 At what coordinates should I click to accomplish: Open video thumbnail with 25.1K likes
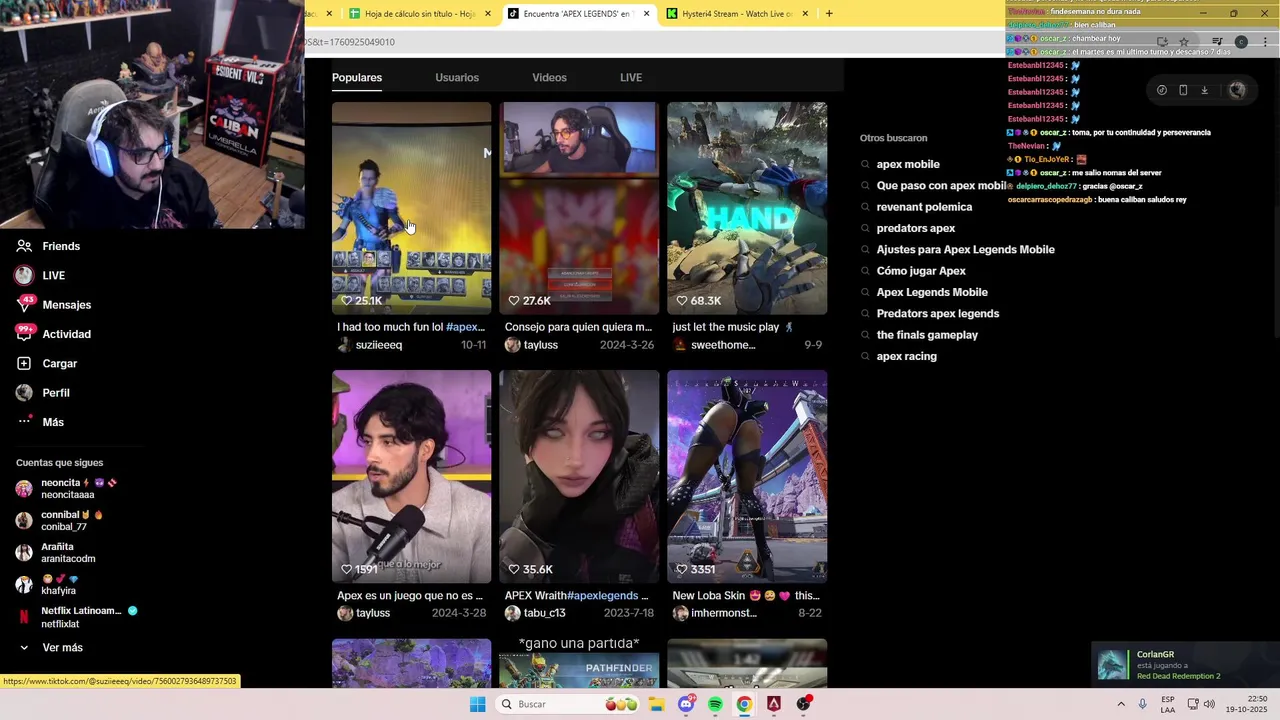[x=411, y=208]
